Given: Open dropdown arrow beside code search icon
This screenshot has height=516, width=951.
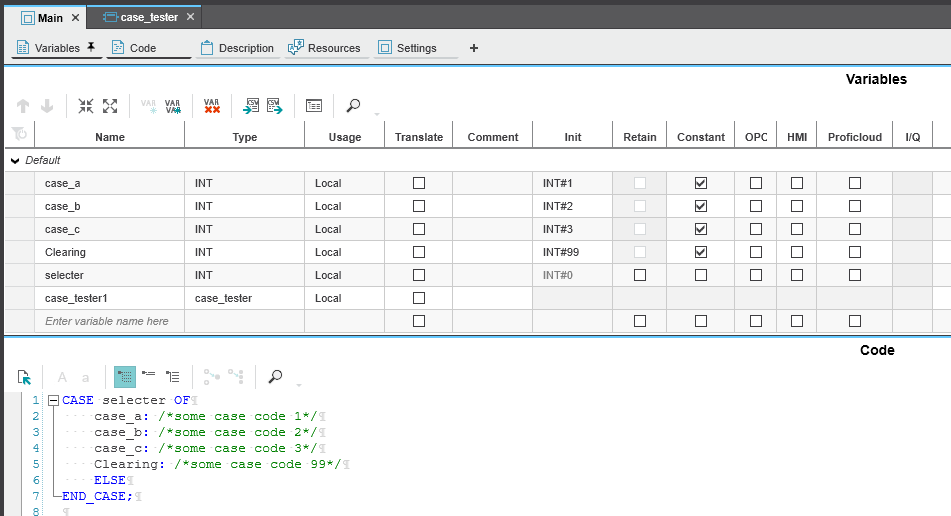Looking at the screenshot, I should tap(299, 385).
